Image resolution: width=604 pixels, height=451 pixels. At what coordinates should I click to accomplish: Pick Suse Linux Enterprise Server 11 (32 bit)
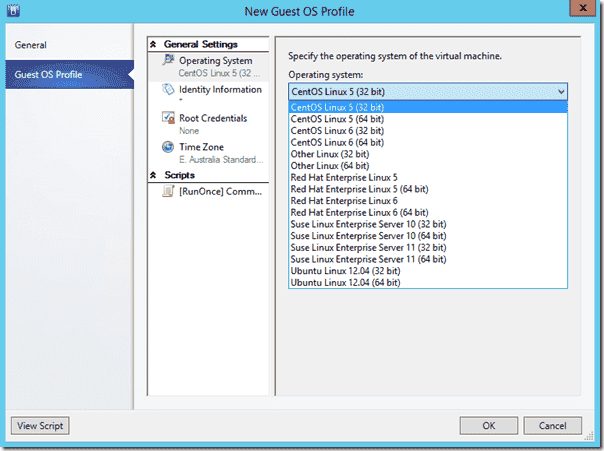coord(428,247)
